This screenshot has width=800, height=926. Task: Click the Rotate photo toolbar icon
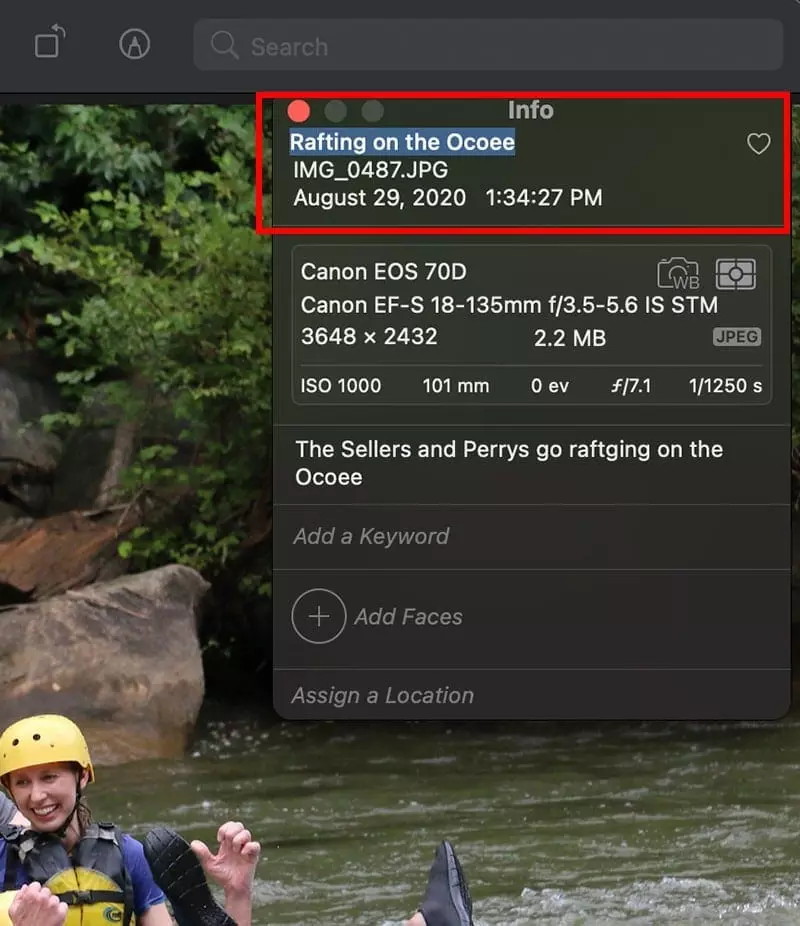coord(50,41)
